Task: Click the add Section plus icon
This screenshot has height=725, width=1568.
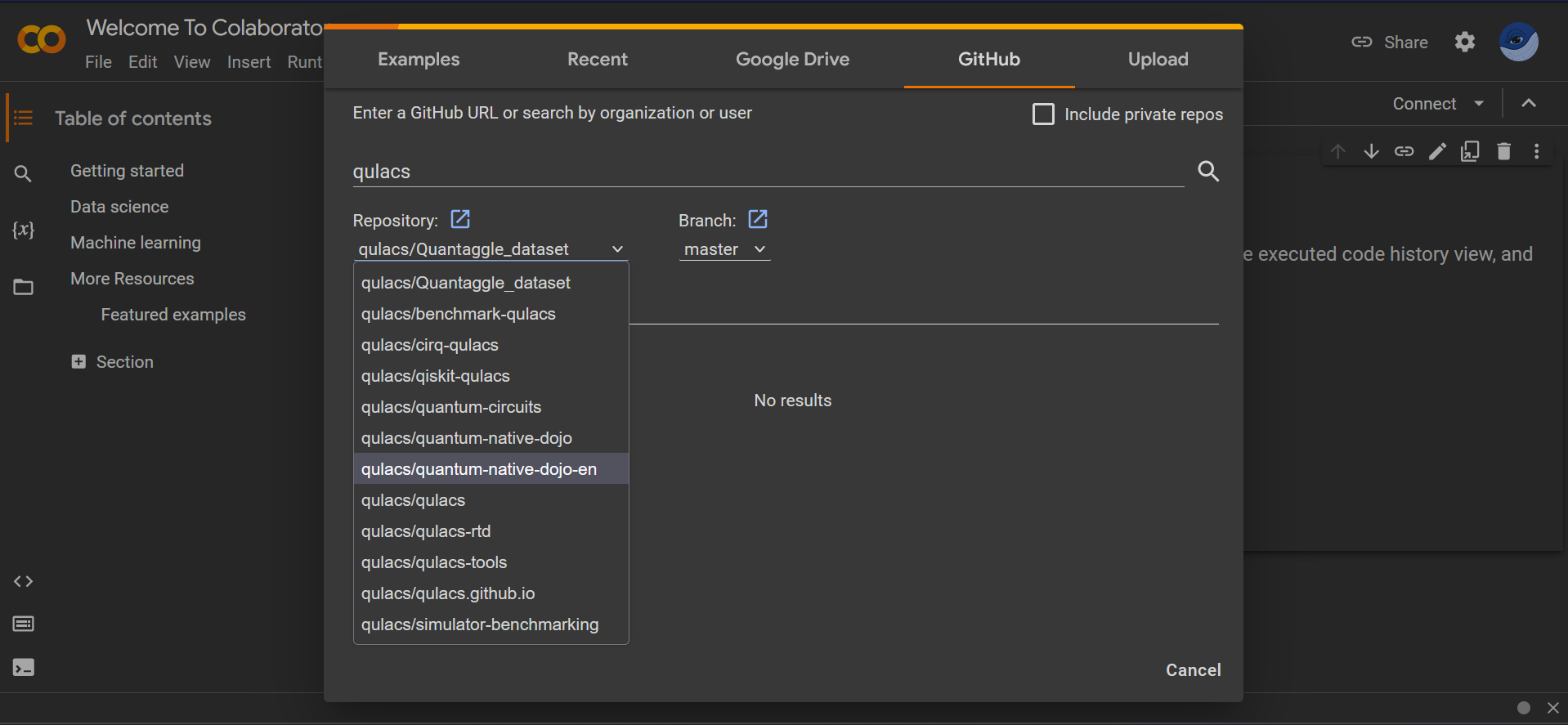Action: (78, 361)
